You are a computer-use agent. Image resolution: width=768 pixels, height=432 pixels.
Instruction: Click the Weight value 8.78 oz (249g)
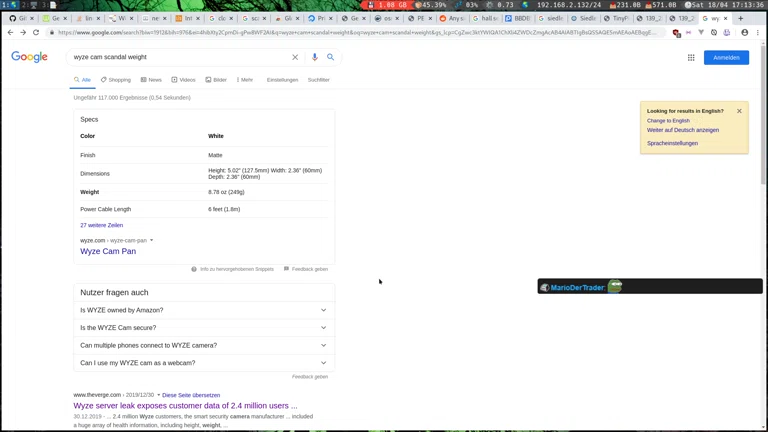(x=226, y=192)
